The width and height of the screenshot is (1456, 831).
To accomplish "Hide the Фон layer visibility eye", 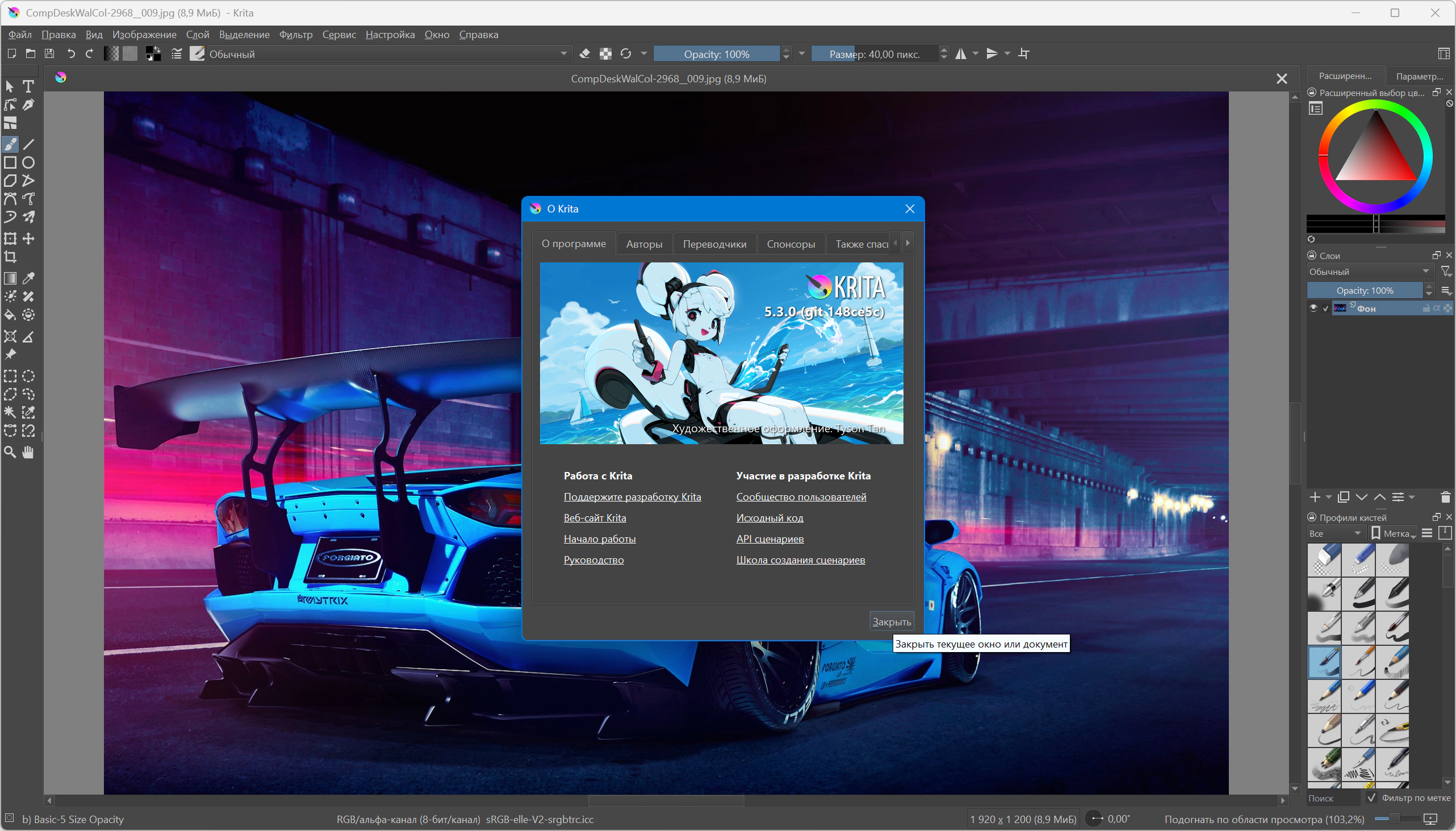I will coord(1313,308).
